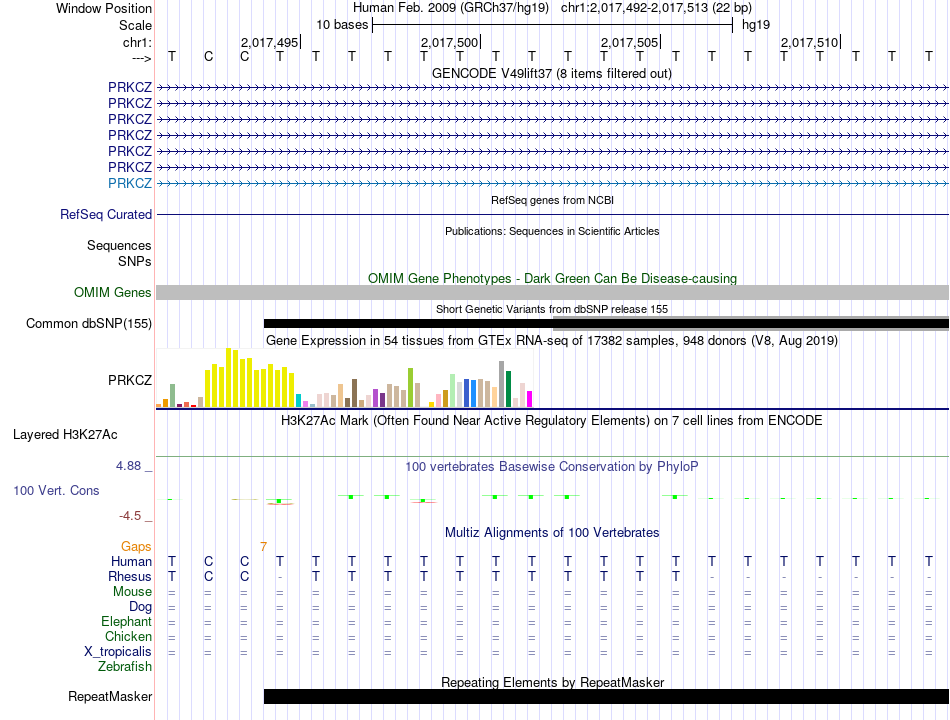Image resolution: width=950 pixels, height=720 pixels.
Task: Click the lime-green GTEx expression bar
Action: 410,387
